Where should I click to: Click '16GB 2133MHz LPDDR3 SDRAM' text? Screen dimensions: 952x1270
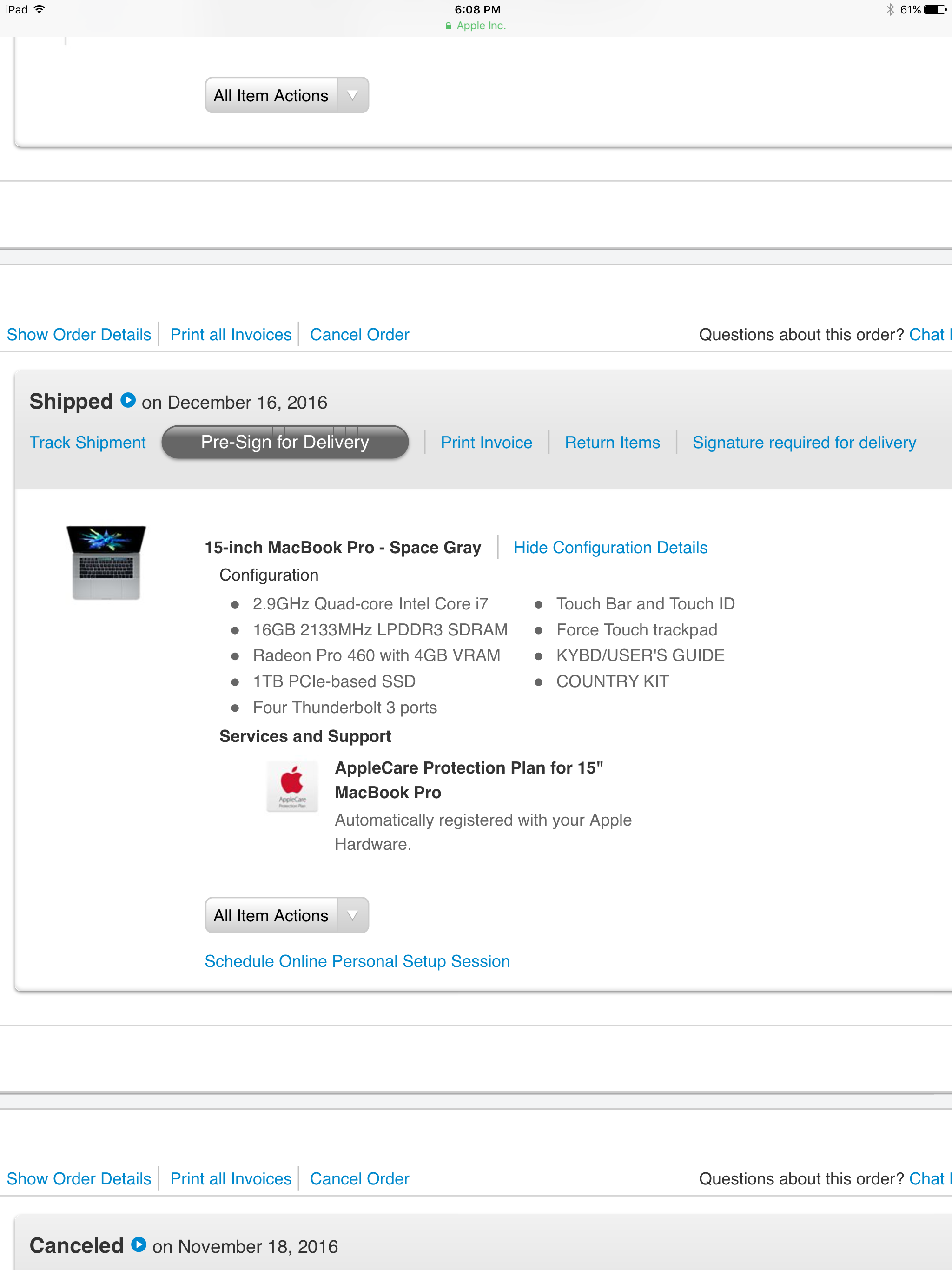click(380, 629)
